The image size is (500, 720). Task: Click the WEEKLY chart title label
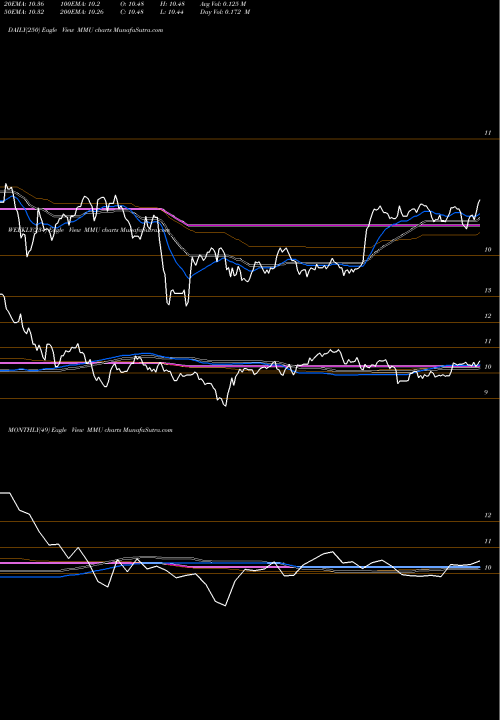89,231
